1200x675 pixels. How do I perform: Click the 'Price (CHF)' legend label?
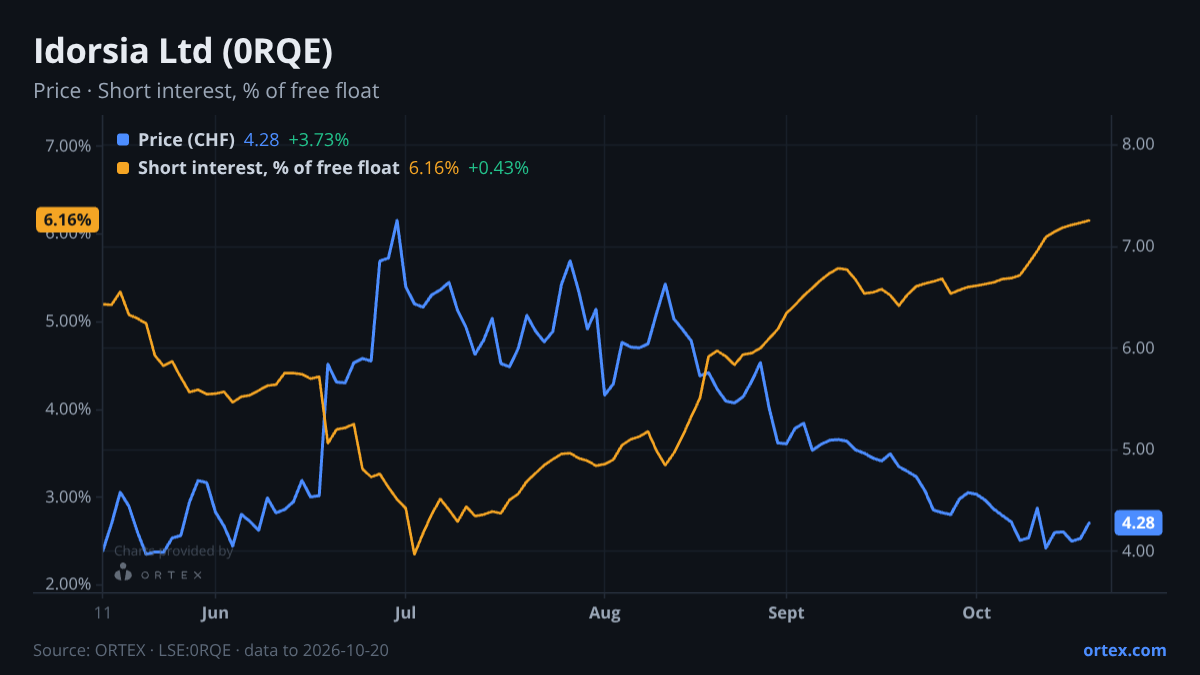pyautogui.click(x=186, y=140)
